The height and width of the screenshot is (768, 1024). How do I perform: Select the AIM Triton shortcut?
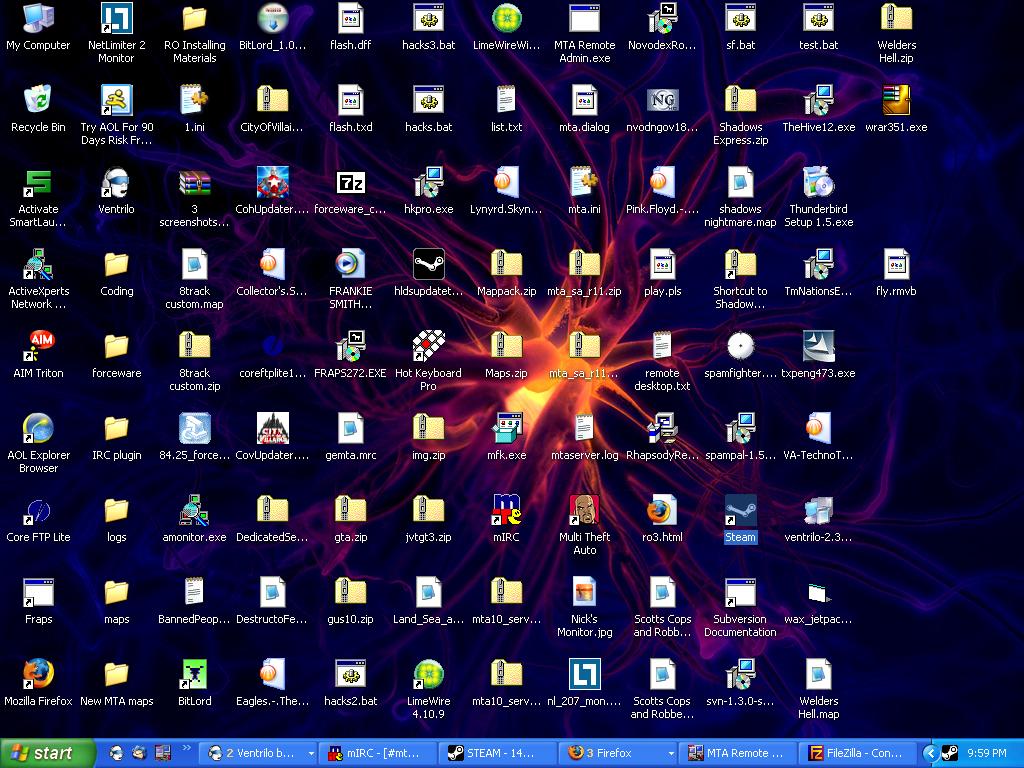coord(38,347)
